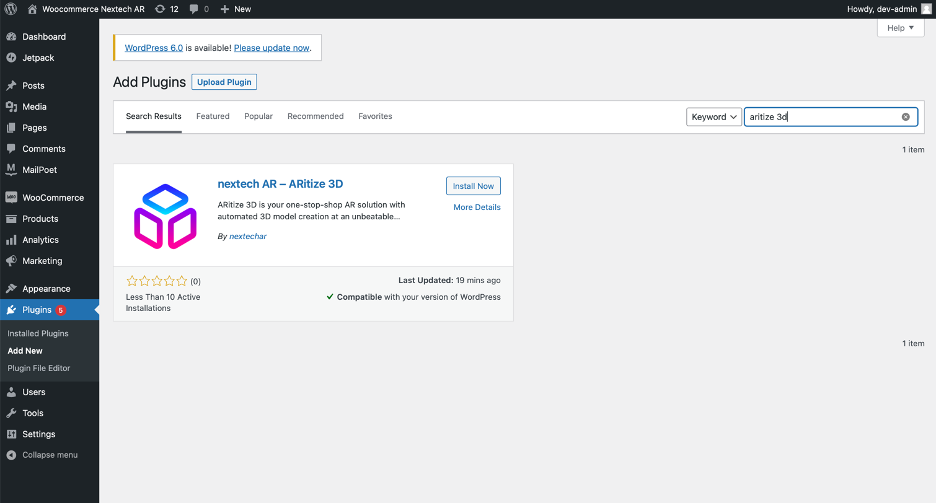This screenshot has height=504, width=936.
Task: Expand the Help dropdown tab
Action: (900, 28)
